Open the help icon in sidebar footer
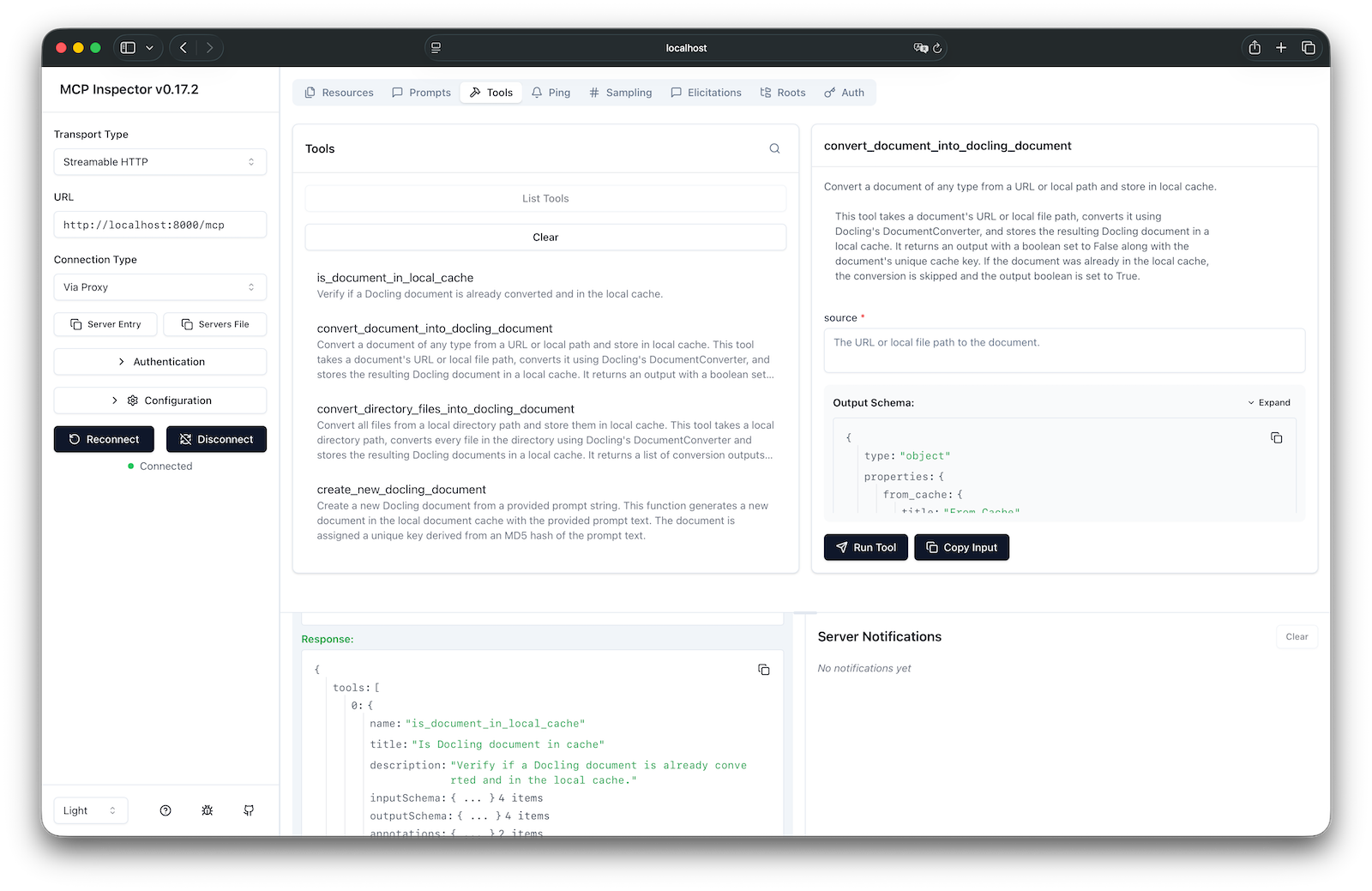This screenshot has height=891, width=1372. [165, 810]
